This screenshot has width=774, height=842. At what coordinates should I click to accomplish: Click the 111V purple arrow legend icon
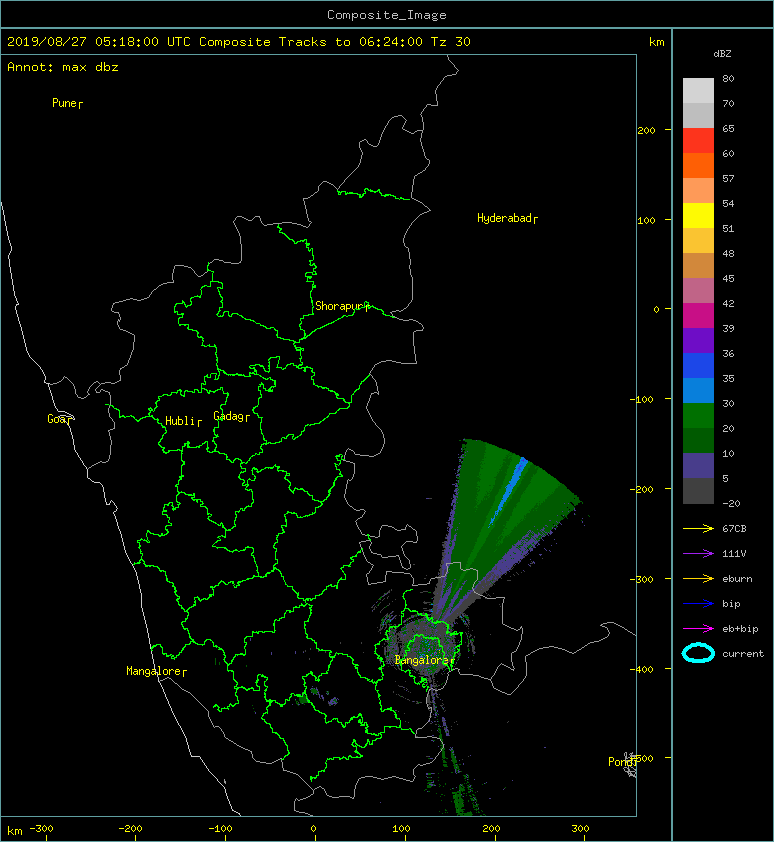coord(698,554)
